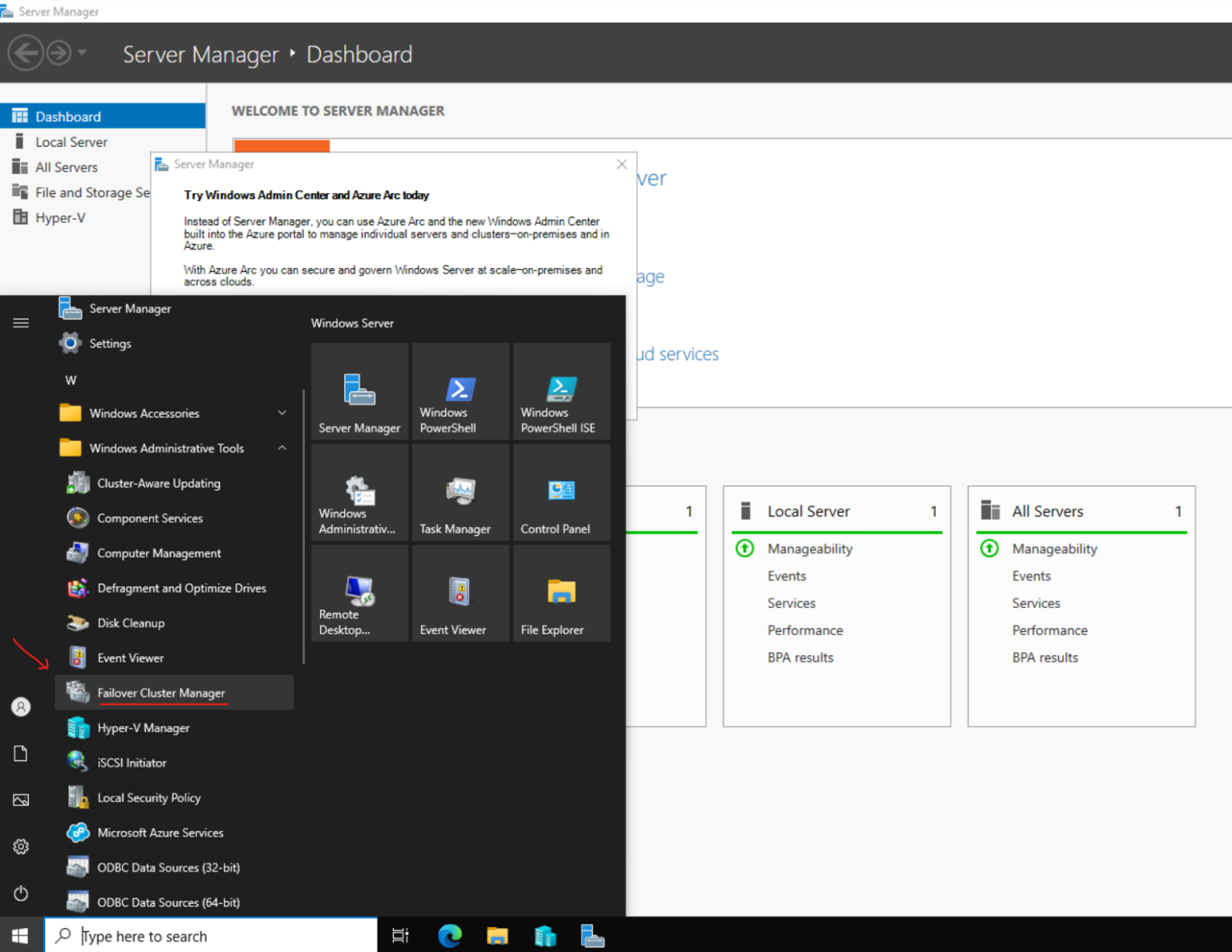The image size is (1232, 952).
Task: Launch the Event Viewer tile
Action: tap(460, 593)
